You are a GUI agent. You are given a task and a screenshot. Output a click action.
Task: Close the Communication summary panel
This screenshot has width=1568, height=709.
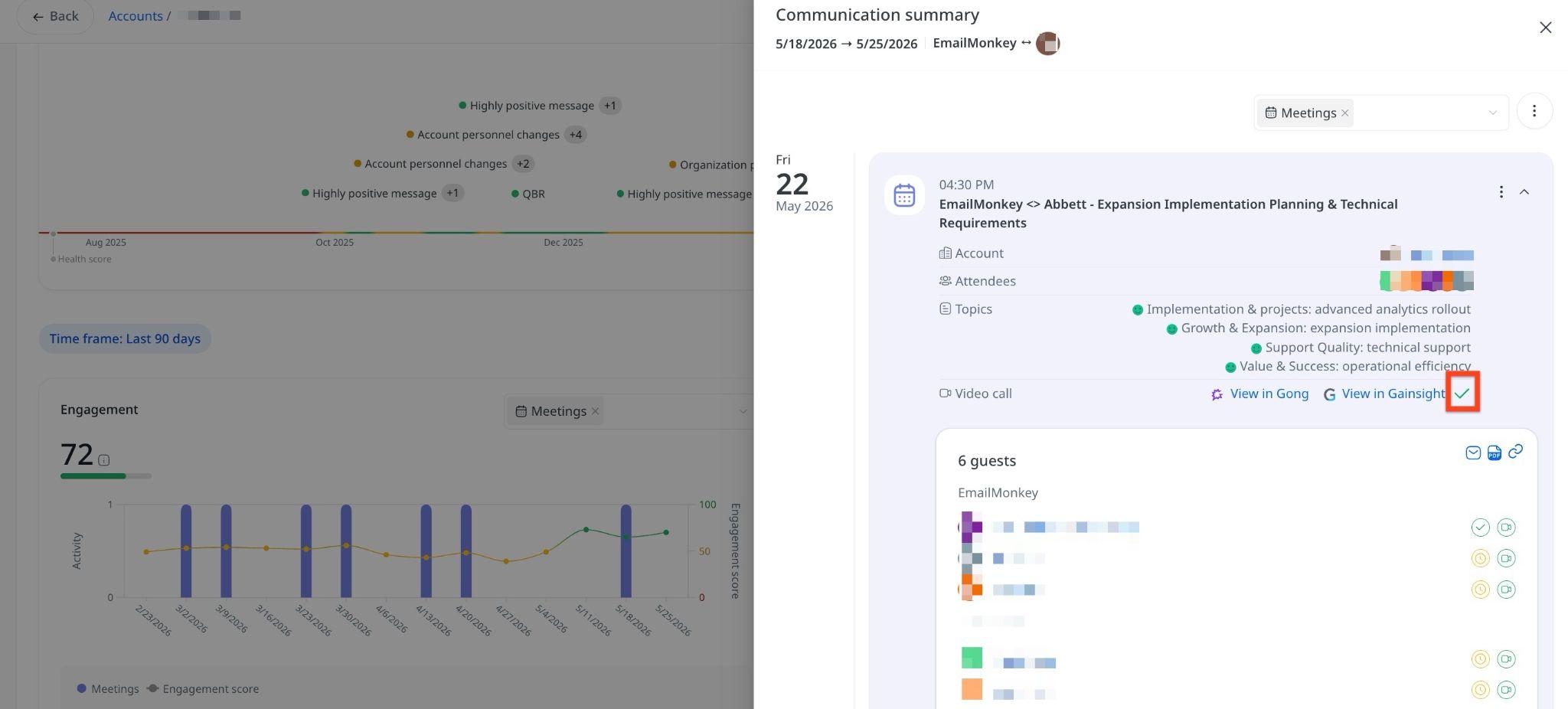[x=1545, y=28]
